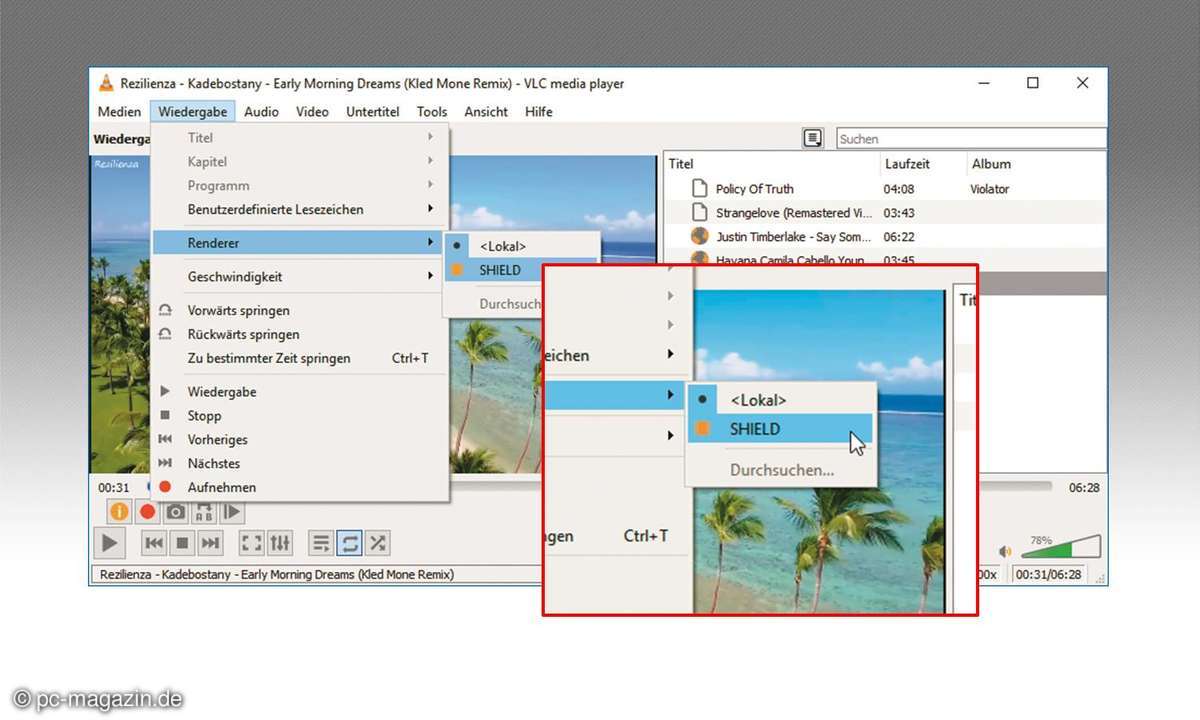The width and height of the screenshot is (1200, 720).
Task: Close the open Wiedergabe menu via its menu-bar title
Action: tap(193, 111)
